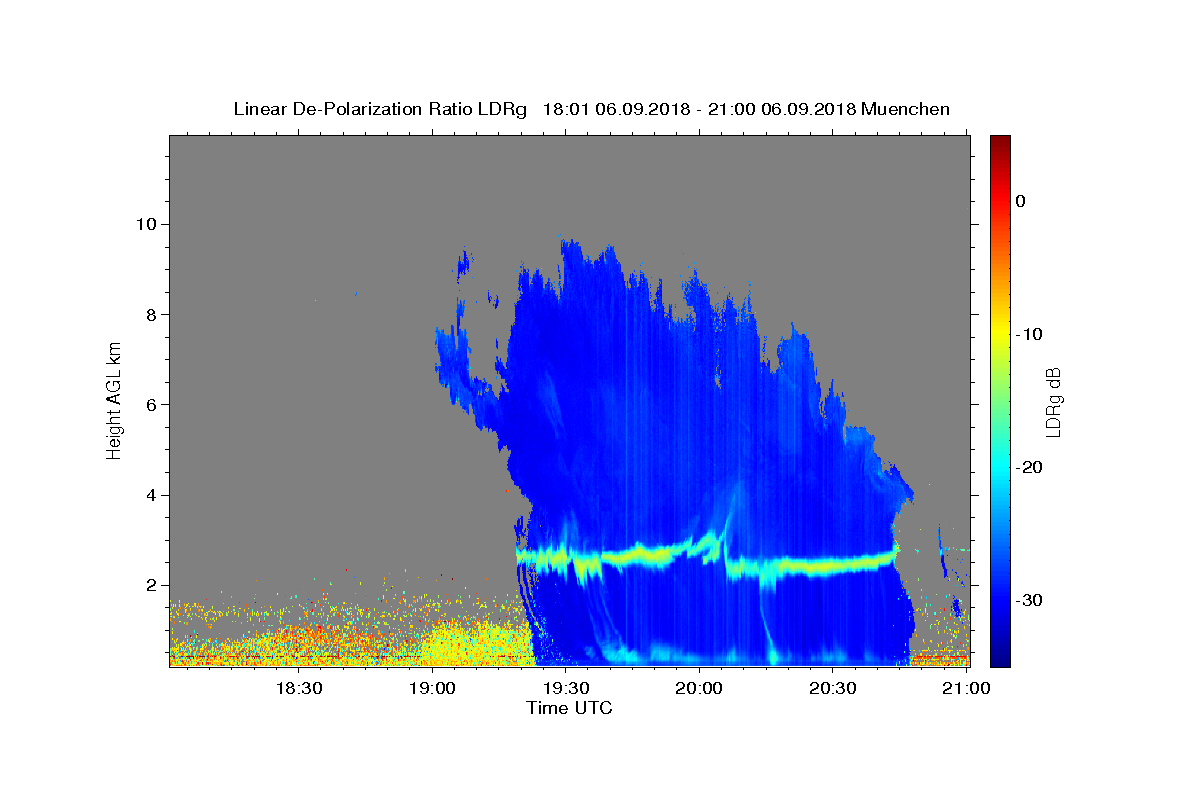1200x800 pixels.
Task: Click the colorbar value label 0
Action: (x=1020, y=201)
